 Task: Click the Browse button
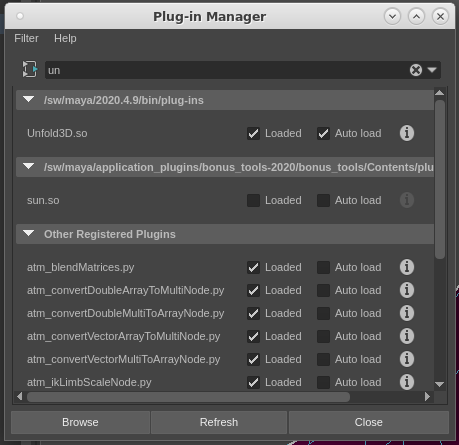coord(80,422)
